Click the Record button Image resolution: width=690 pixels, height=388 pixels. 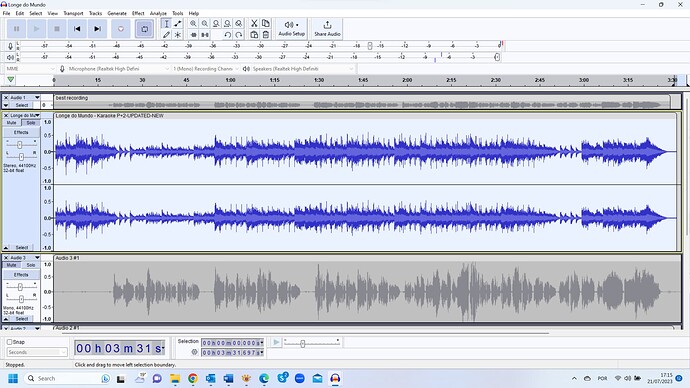(121, 29)
